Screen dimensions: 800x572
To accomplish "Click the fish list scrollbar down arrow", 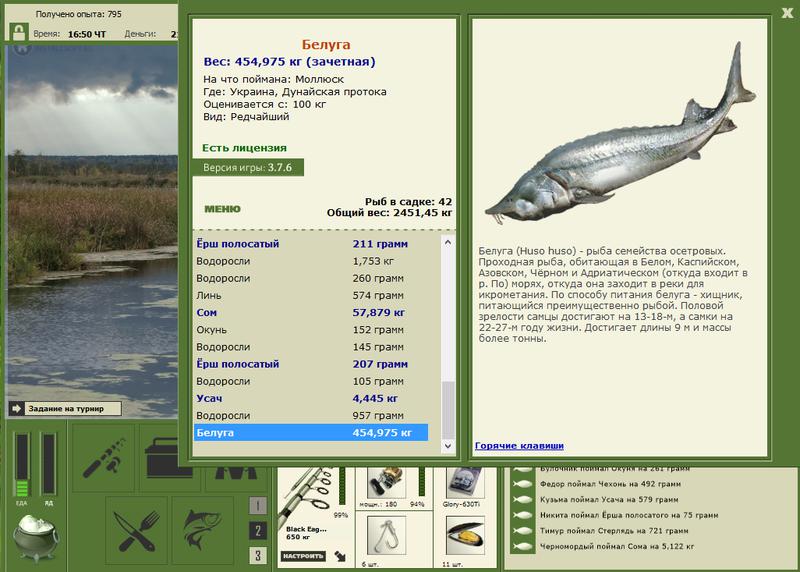I will point(447,445).
